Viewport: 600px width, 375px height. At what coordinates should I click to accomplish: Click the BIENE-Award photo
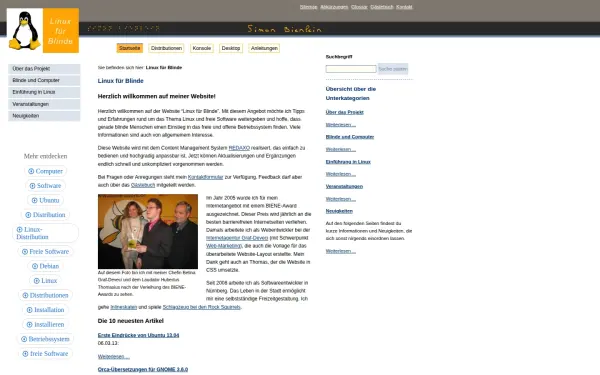click(148, 232)
